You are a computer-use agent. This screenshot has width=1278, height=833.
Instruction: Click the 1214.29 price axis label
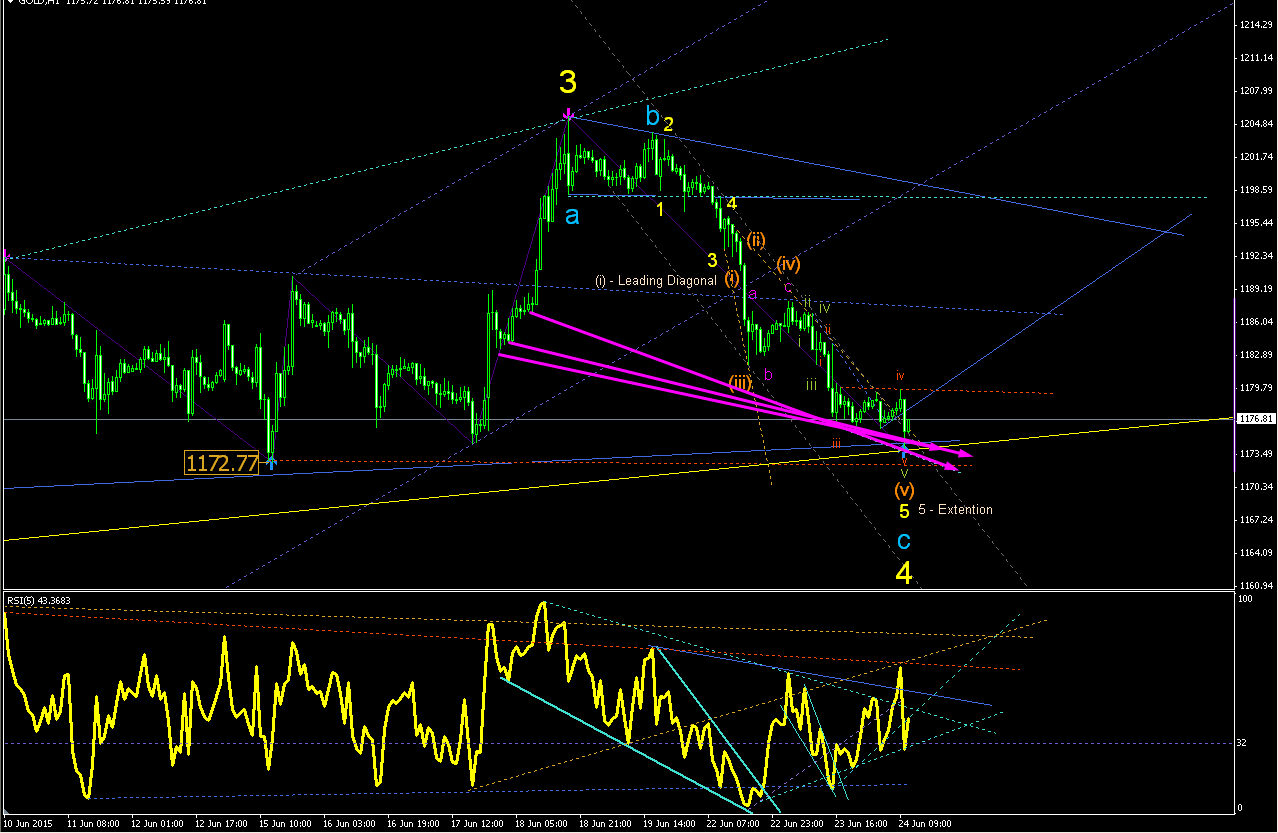(1257, 25)
